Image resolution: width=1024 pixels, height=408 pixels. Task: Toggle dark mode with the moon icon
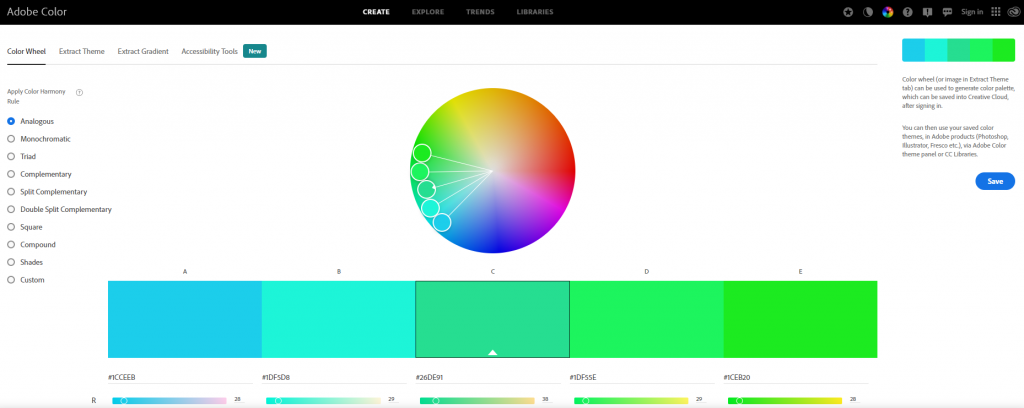[x=868, y=12]
